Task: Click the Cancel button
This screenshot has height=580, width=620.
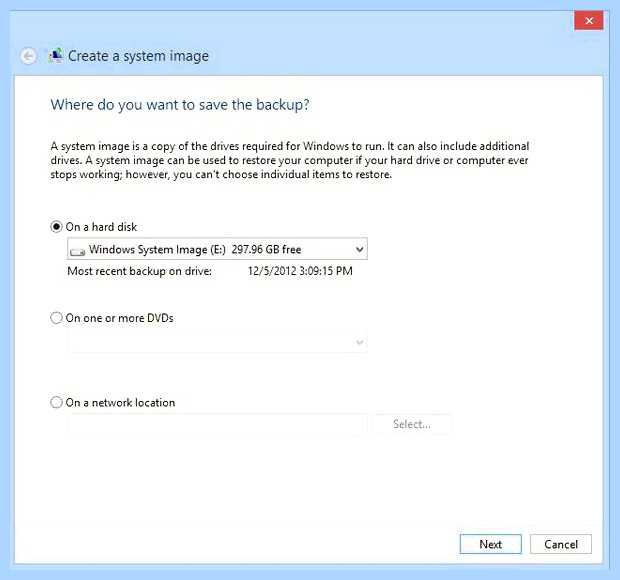Action: tap(561, 544)
